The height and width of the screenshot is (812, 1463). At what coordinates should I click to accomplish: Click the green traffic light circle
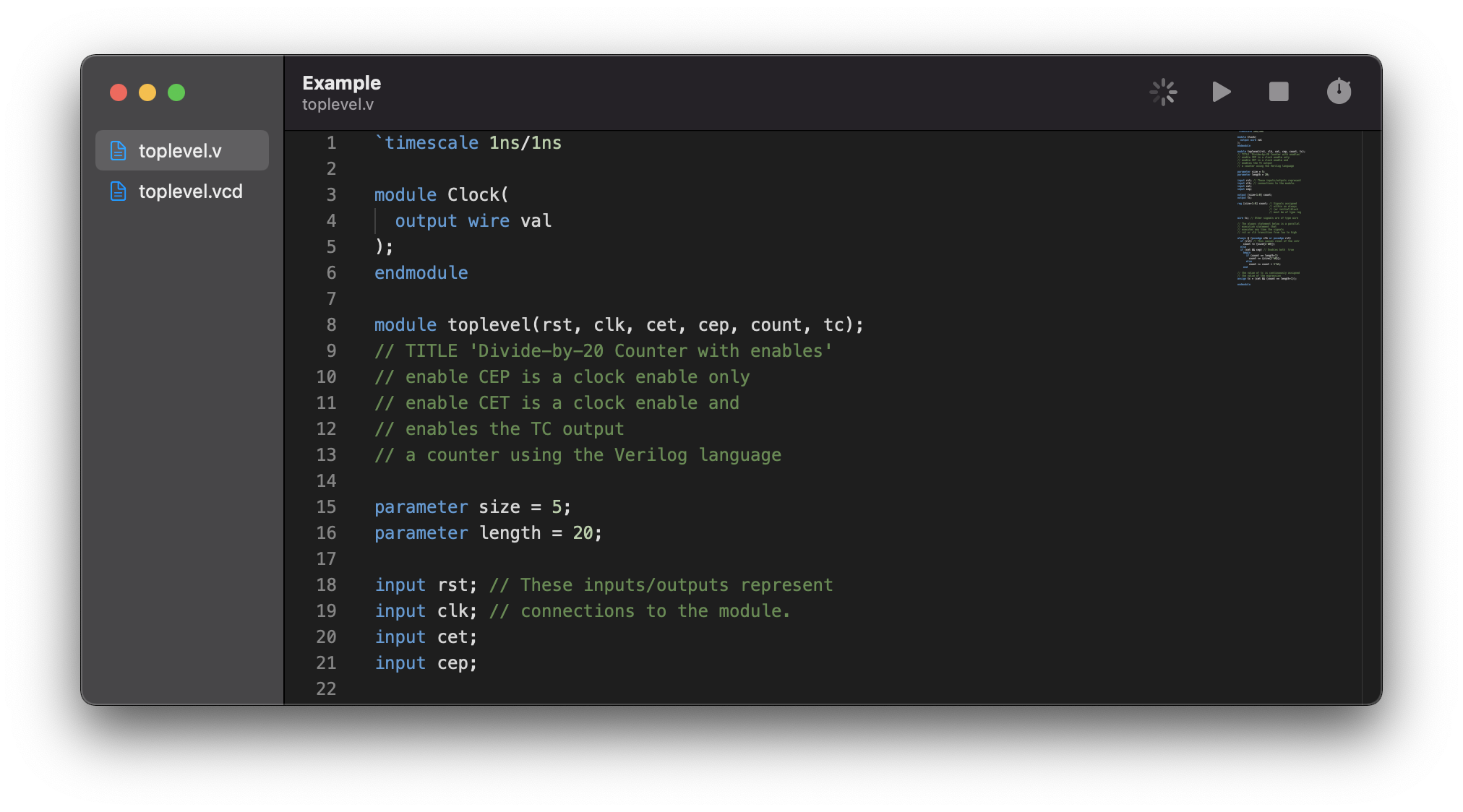point(175,92)
